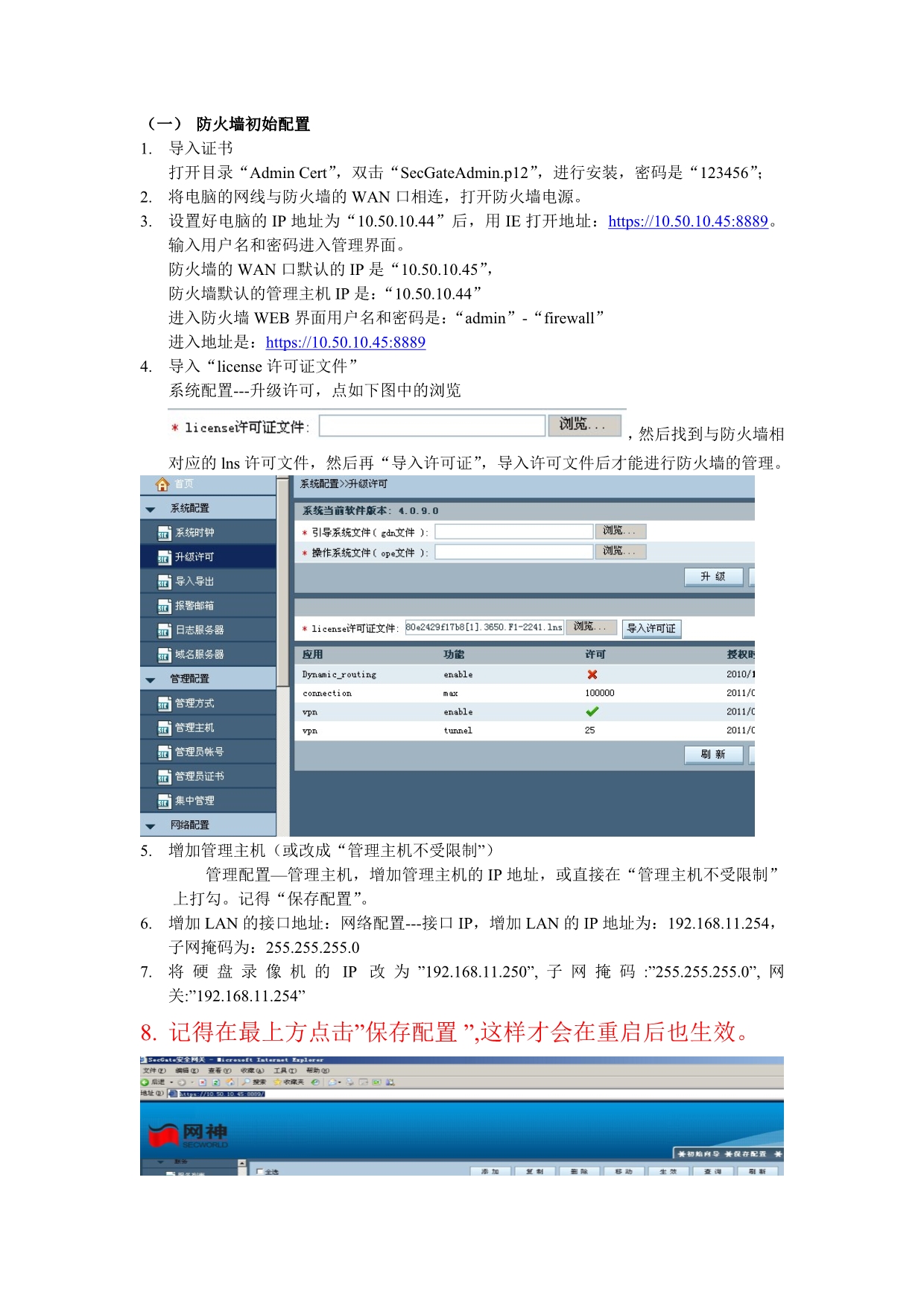Click the IE address bar URL
Screen dimensions: 924x1306
coord(223,1094)
